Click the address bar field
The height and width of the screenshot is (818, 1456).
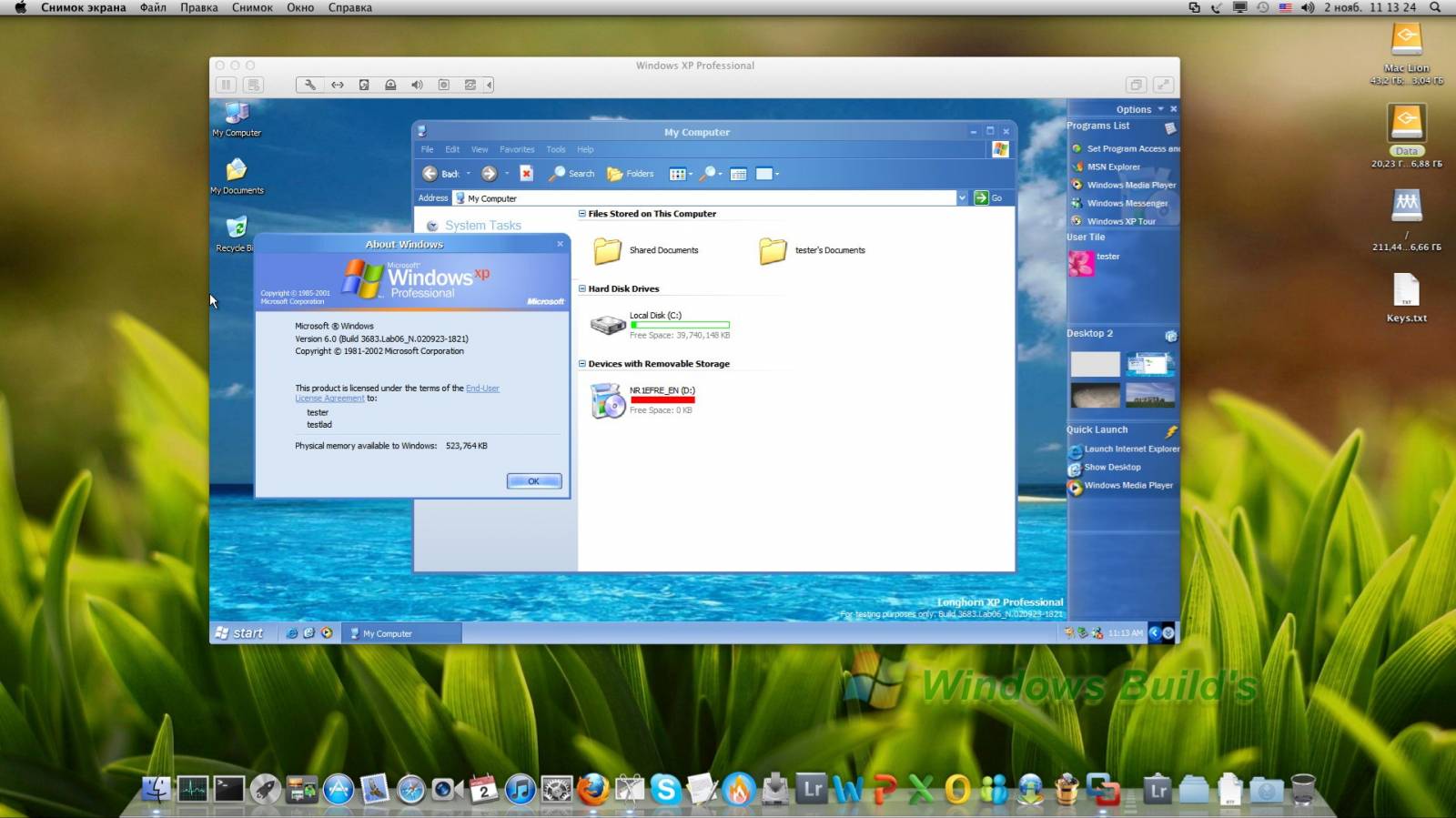[x=703, y=198]
